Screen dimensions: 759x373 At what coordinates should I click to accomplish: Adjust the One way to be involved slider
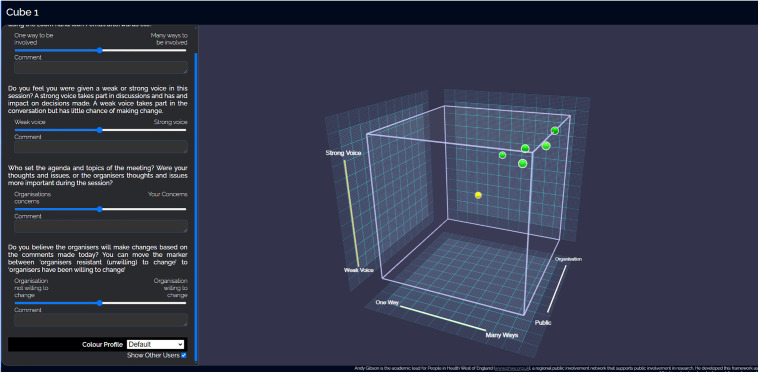coord(100,50)
